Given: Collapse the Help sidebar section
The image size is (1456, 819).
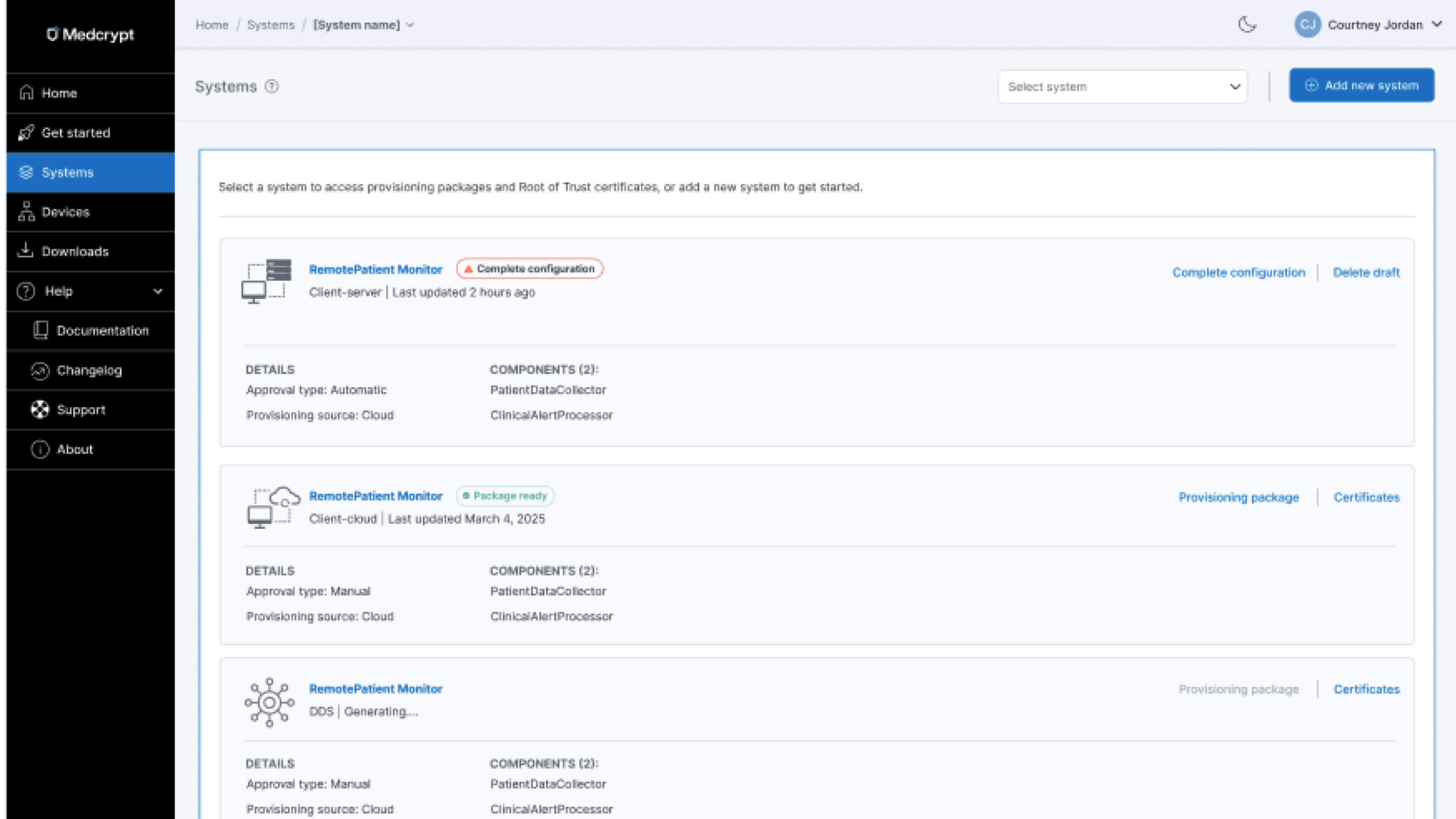Looking at the screenshot, I should coord(158,291).
